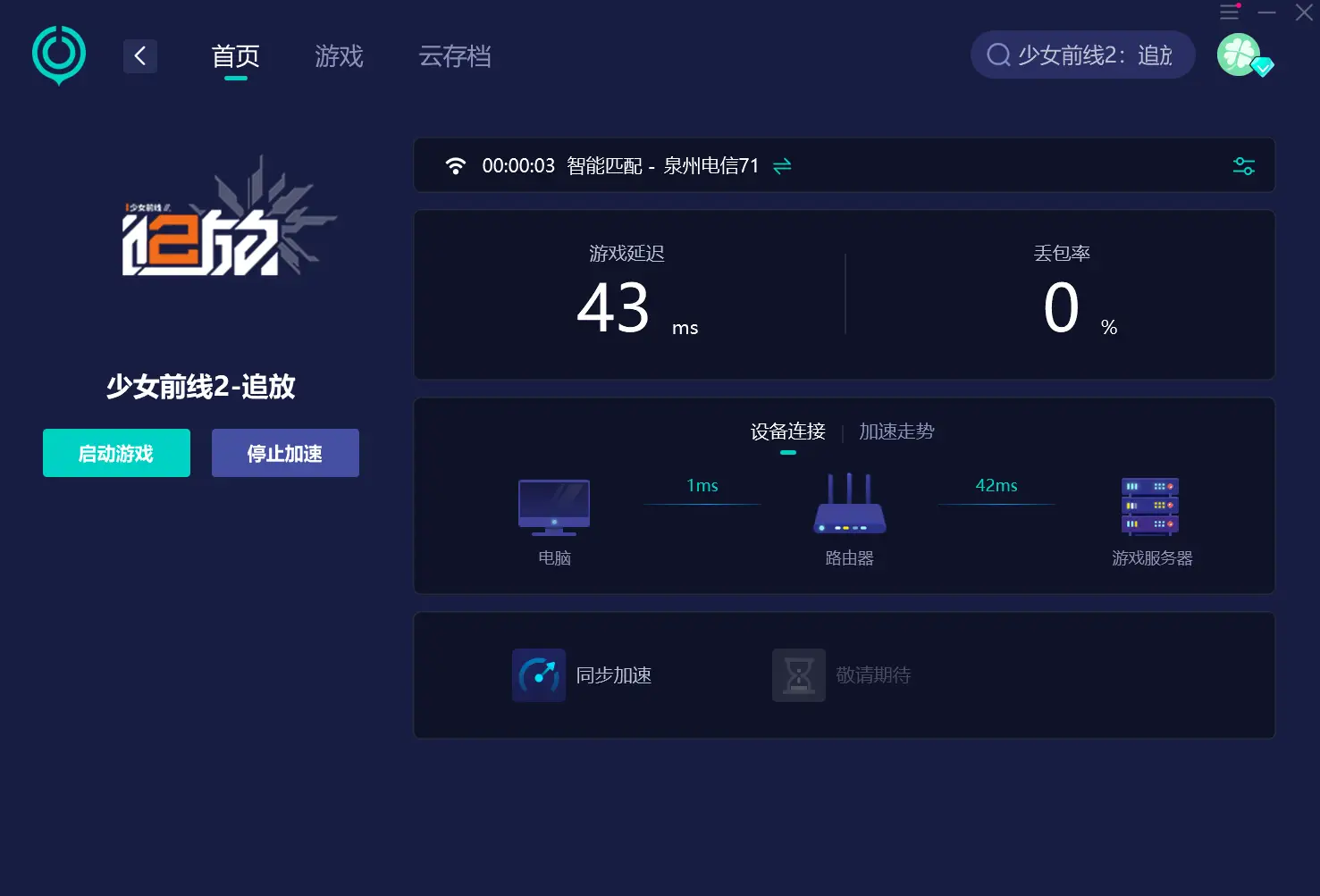Click the 42ms latency label

[996, 485]
